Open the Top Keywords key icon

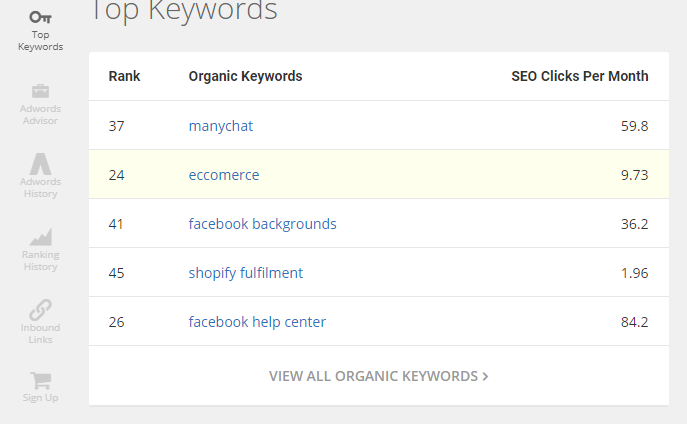click(40, 17)
